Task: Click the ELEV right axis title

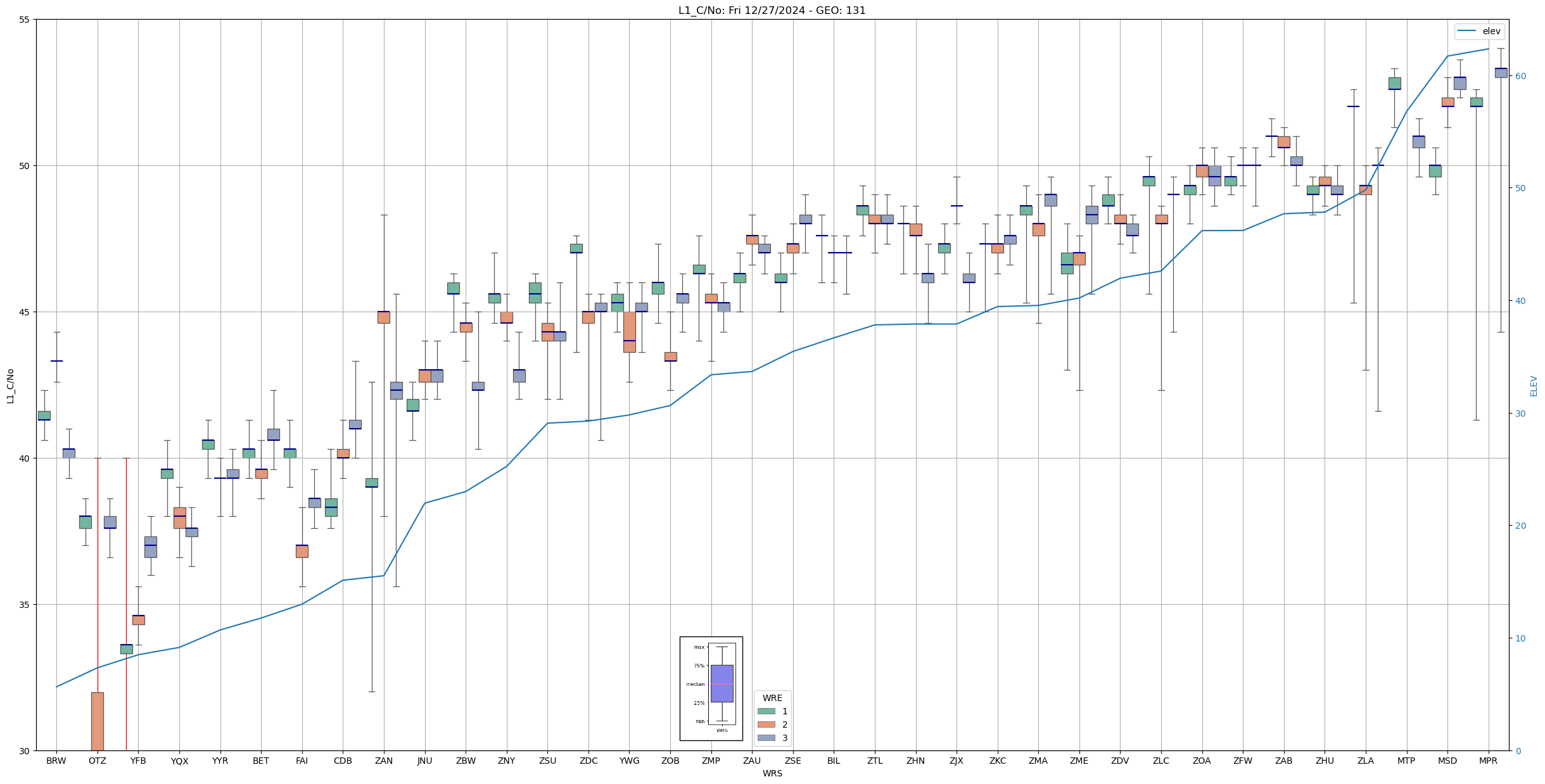Action: (x=1534, y=386)
